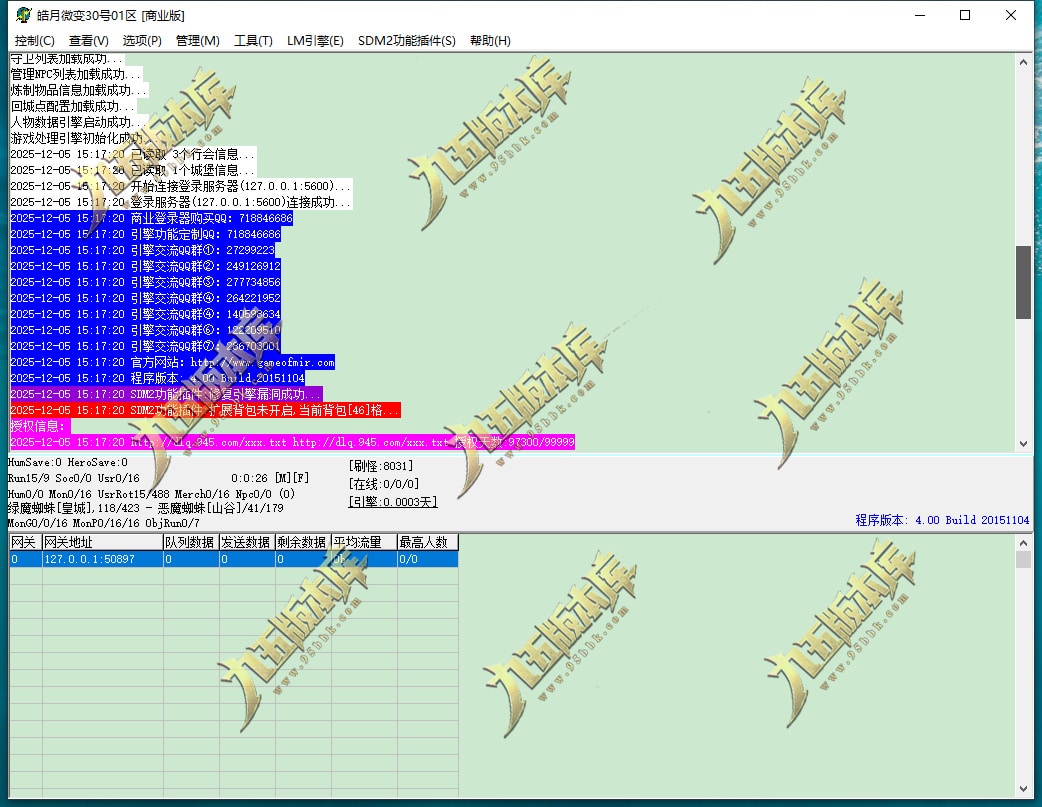Open the 选项(P) menu

tap(142, 41)
